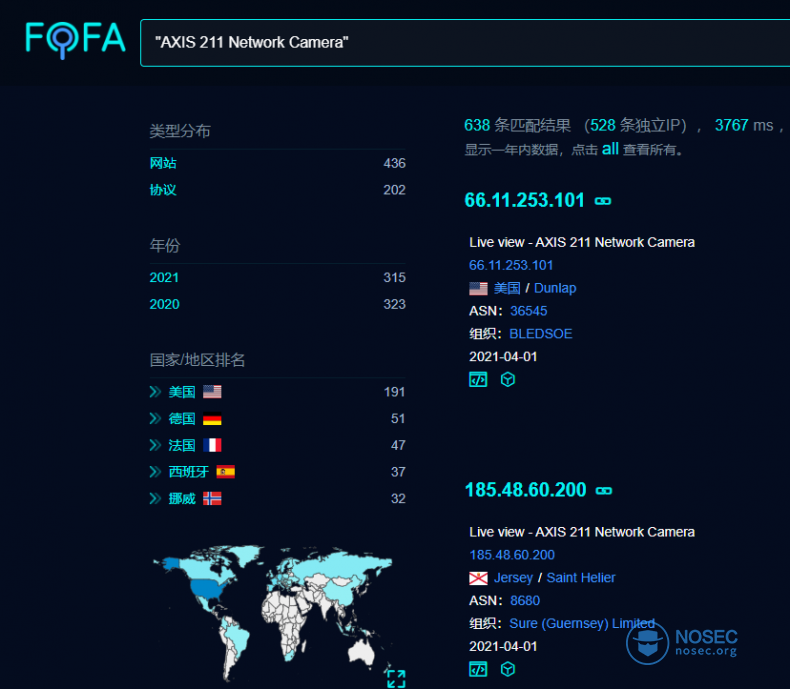Open ASN 8680 link
The height and width of the screenshot is (689, 790).
525,601
